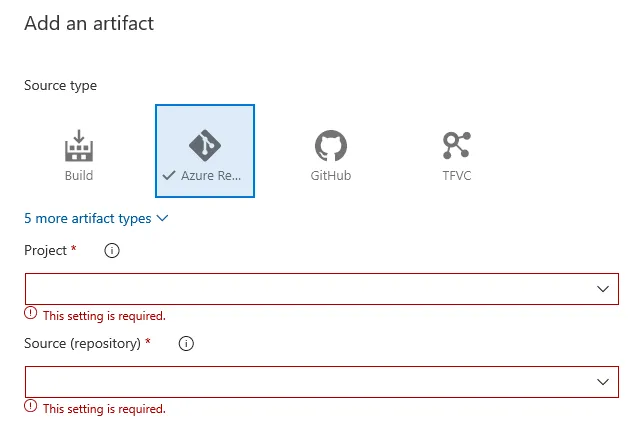Viewport: 641px width, 435px height.
Task: Pick the TFVC branch icon
Action: point(456,146)
